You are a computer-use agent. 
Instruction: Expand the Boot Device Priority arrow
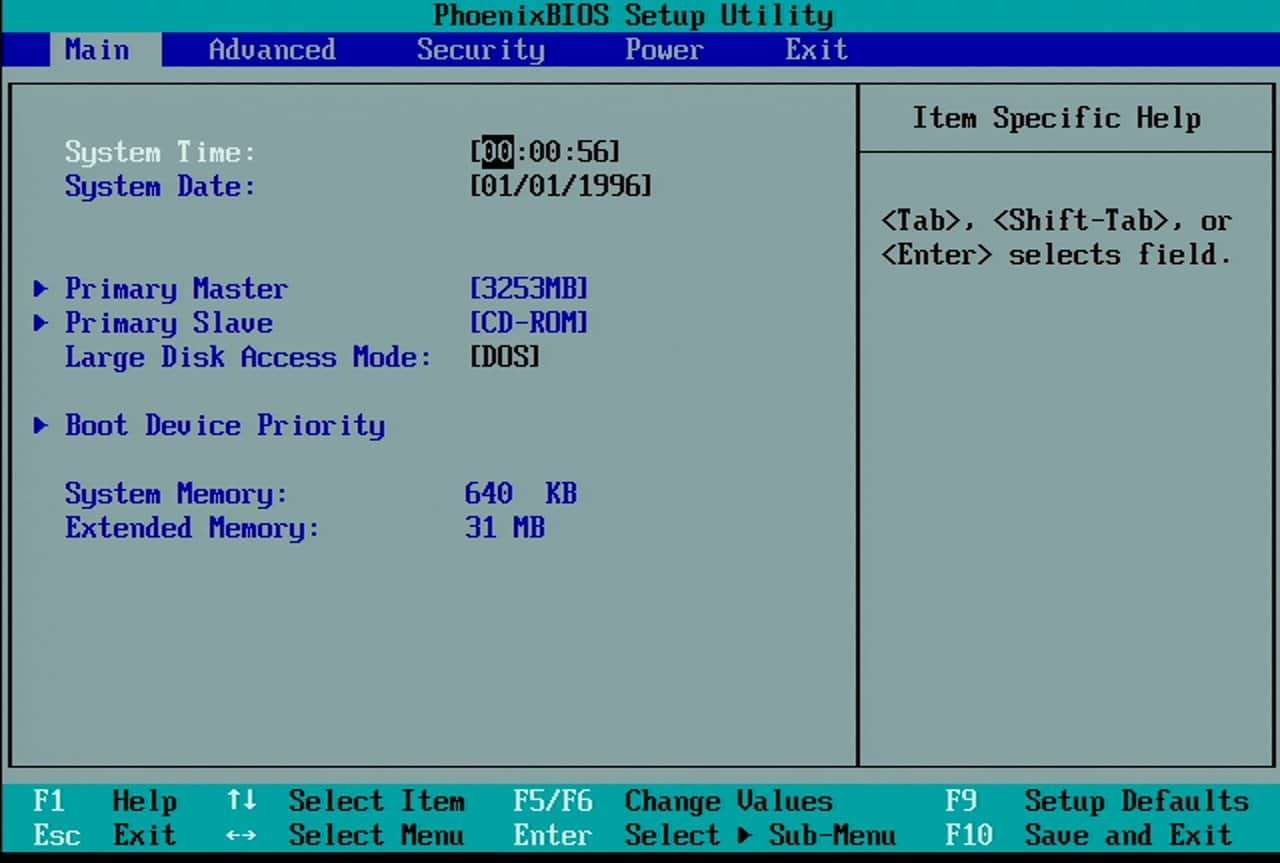click(41, 425)
